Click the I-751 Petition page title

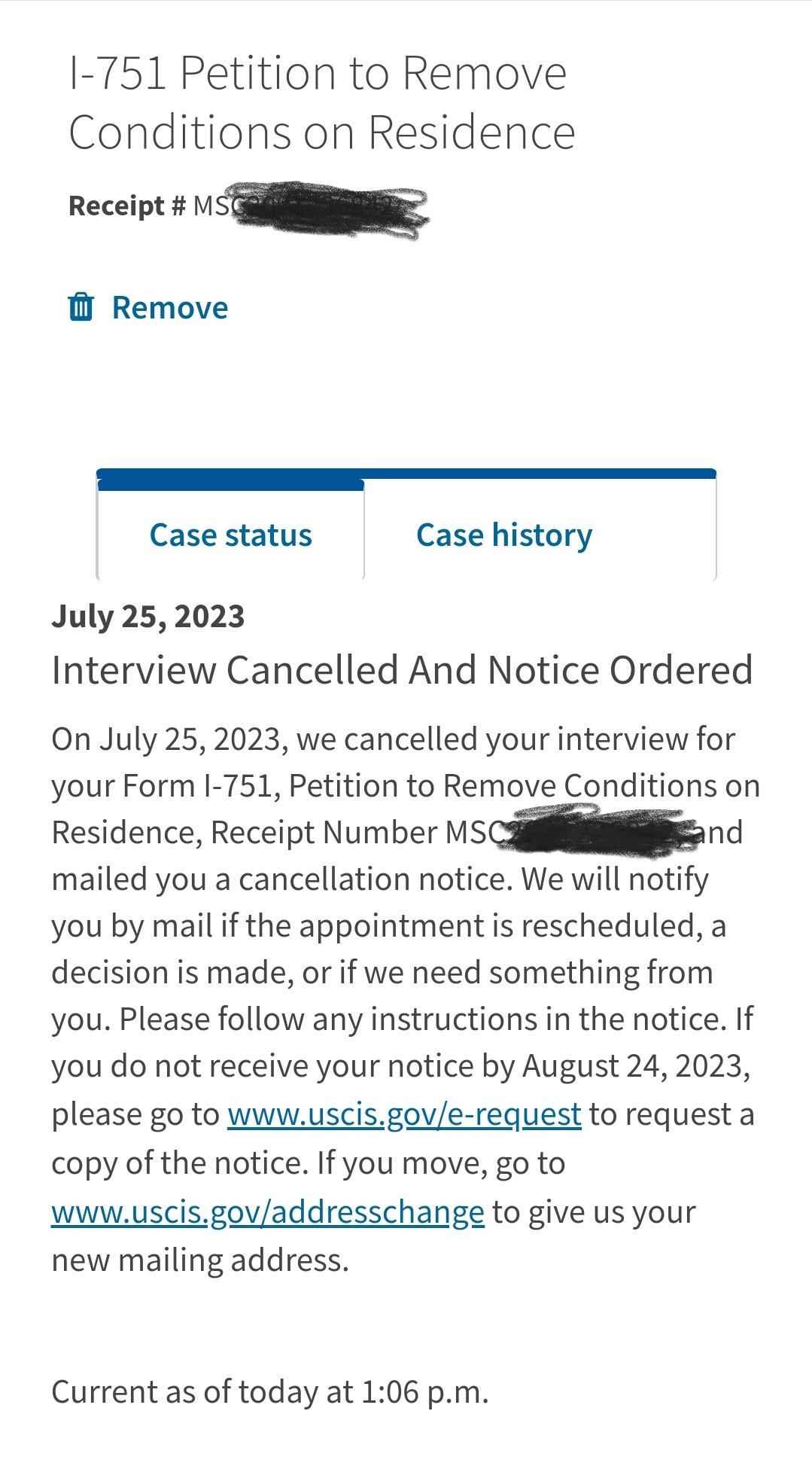322,102
